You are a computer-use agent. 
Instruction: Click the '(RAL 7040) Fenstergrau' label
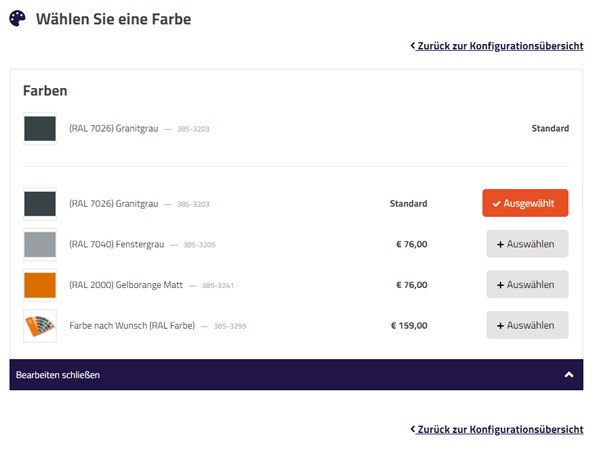click(115, 244)
